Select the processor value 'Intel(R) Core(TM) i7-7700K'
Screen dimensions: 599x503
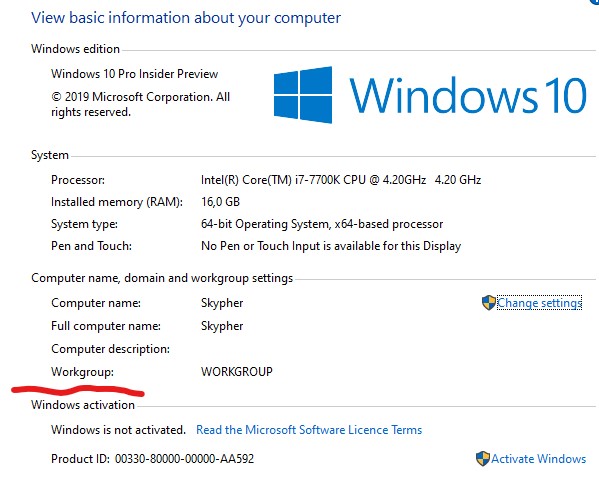tap(341, 180)
